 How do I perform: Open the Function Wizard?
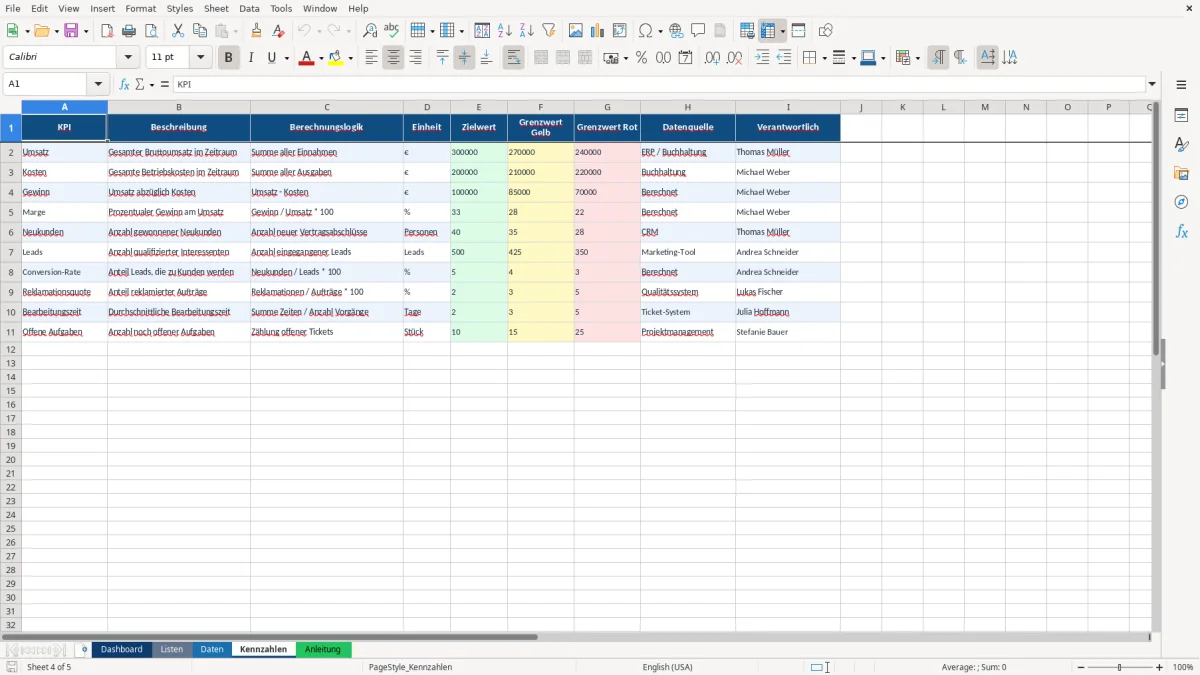click(125, 85)
